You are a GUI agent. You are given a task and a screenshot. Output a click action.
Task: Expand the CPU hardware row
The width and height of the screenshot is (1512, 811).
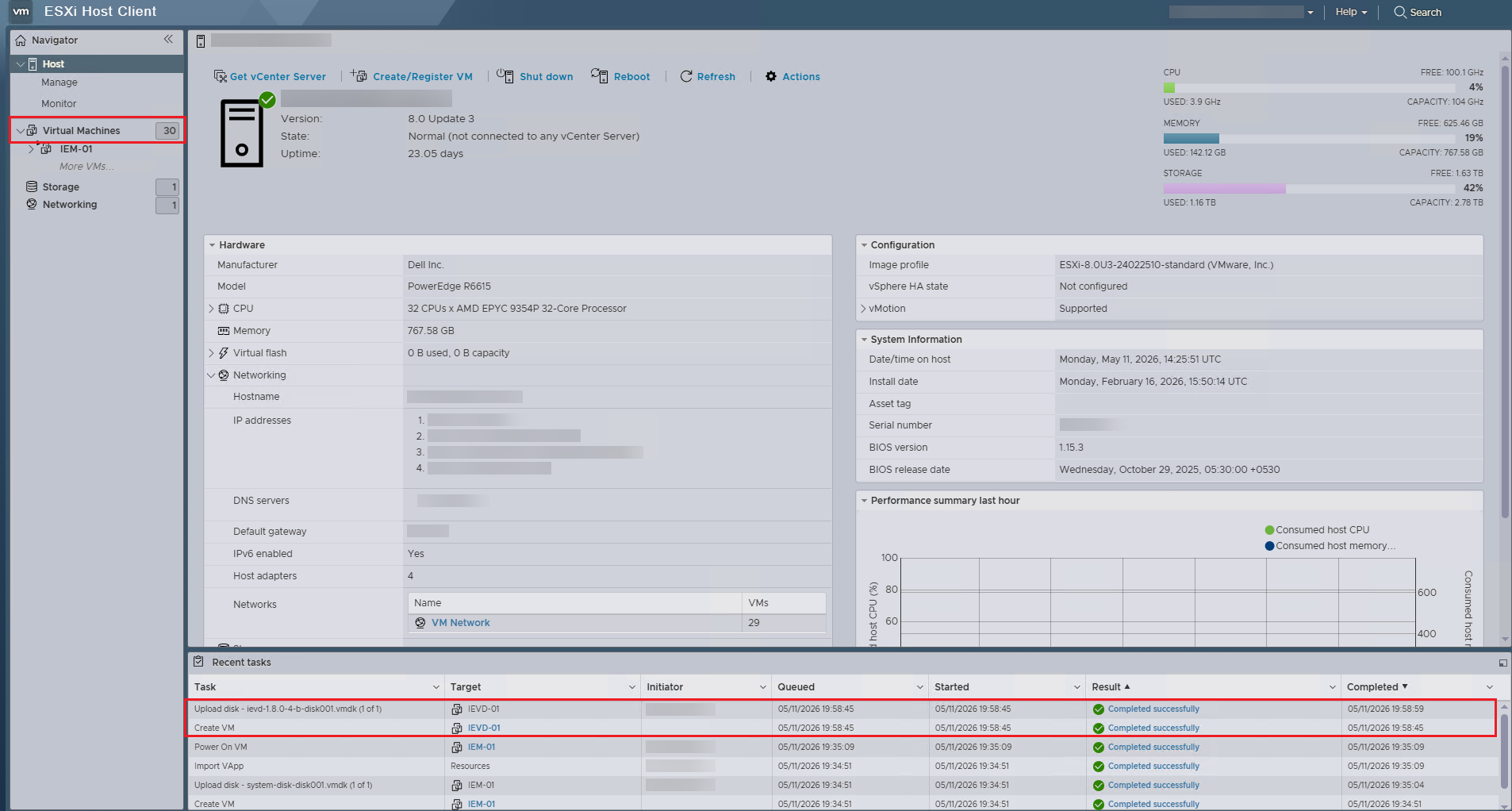click(x=211, y=309)
